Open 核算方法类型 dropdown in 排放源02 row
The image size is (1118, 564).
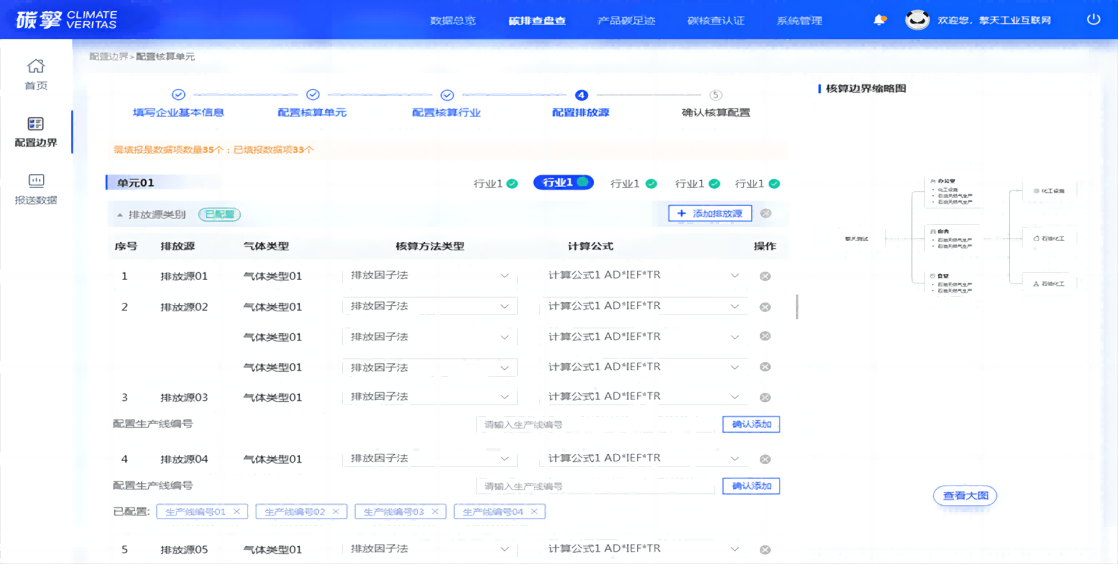430,306
